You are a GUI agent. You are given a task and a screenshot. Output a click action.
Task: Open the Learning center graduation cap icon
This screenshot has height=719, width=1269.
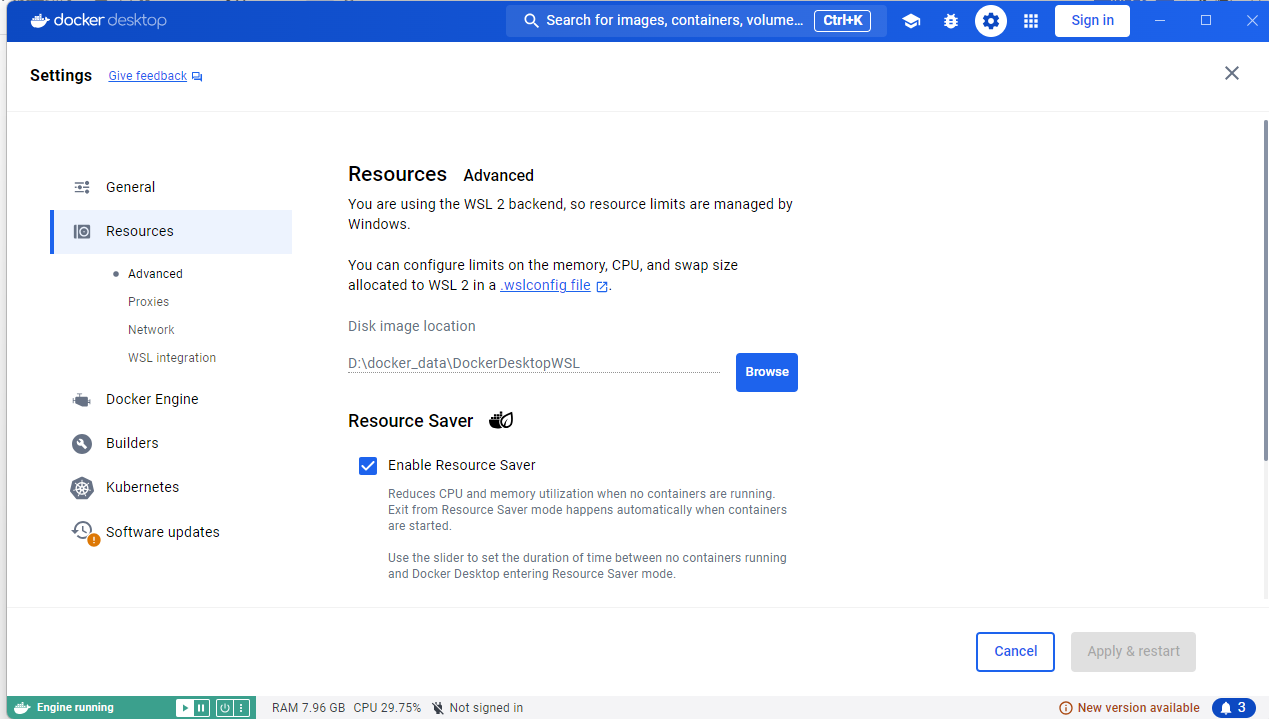point(911,21)
